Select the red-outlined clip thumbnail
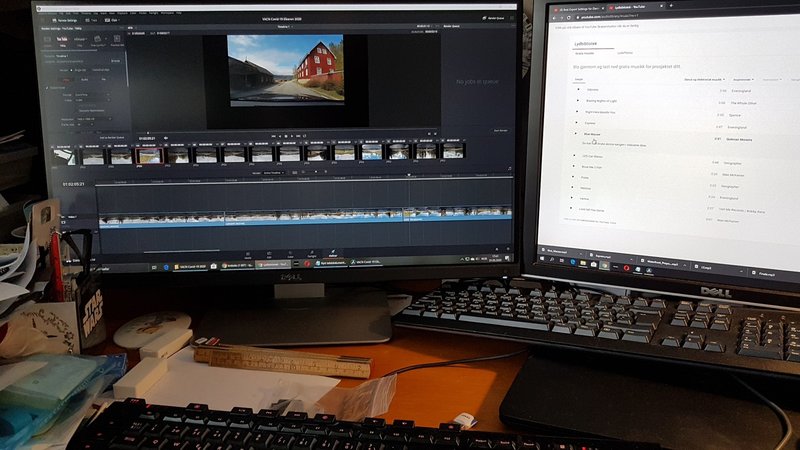Screen dimensions: 800x450 pyautogui.click(x=149, y=154)
